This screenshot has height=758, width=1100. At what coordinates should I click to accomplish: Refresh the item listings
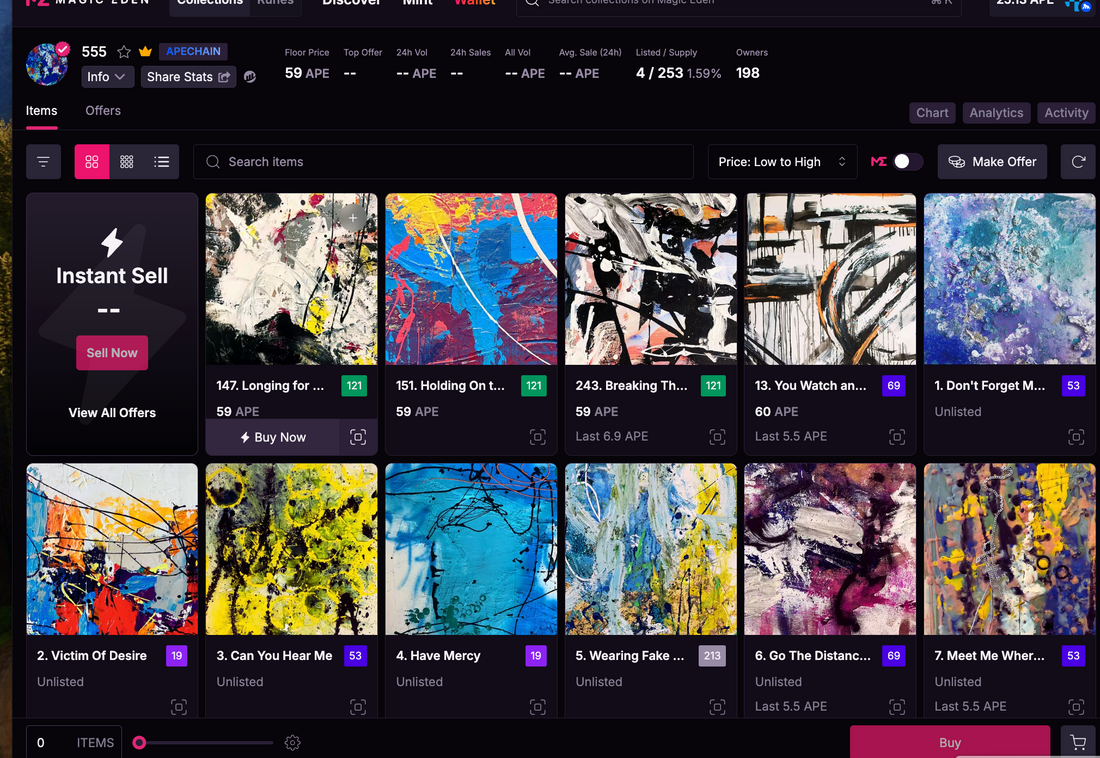tap(1078, 162)
